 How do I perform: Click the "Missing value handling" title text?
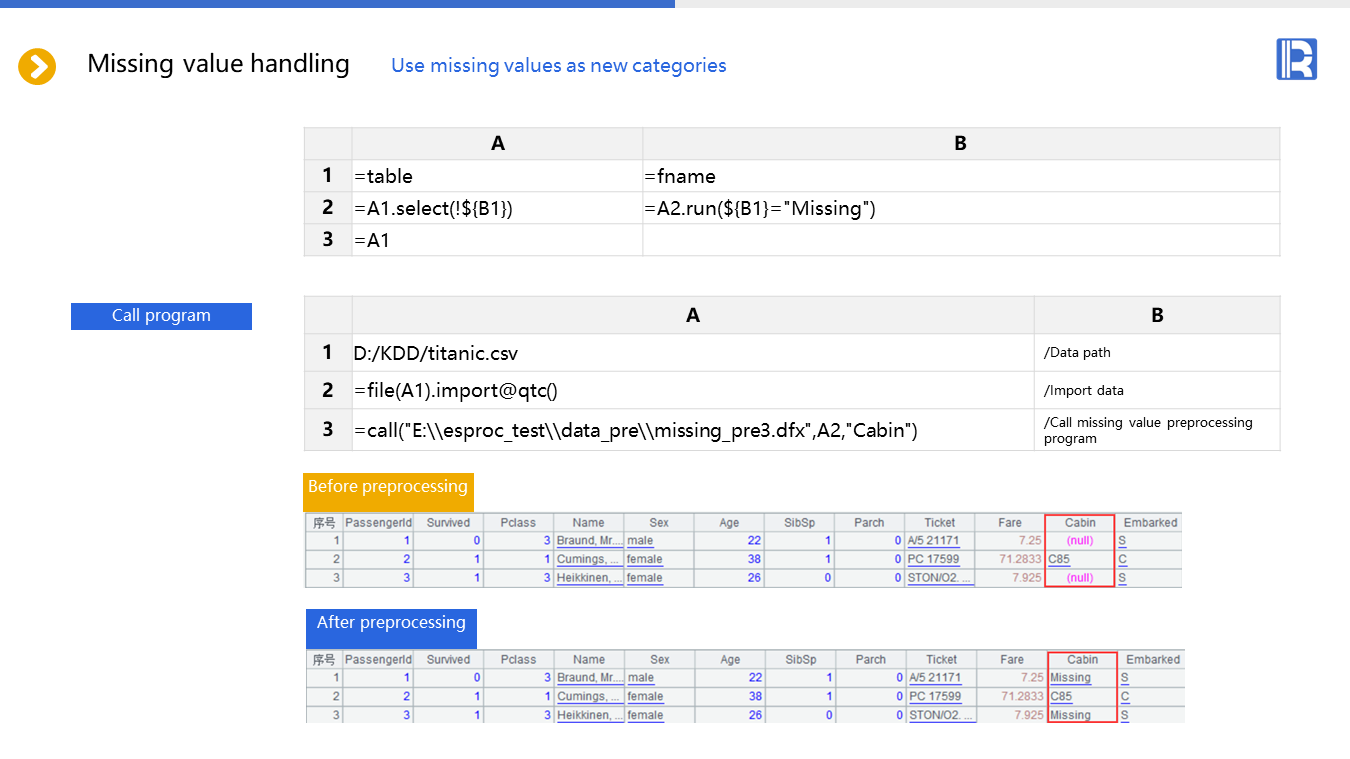coord(218,64)
